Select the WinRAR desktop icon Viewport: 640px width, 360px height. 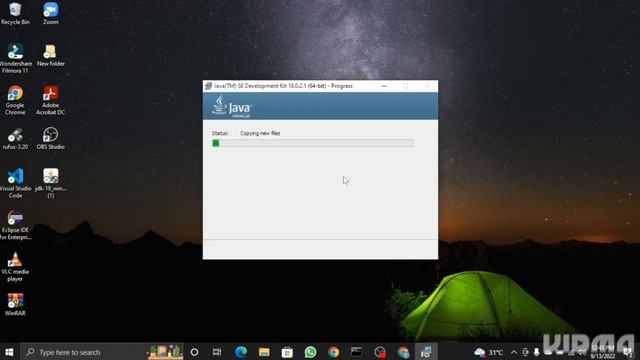tap(15, 305)
